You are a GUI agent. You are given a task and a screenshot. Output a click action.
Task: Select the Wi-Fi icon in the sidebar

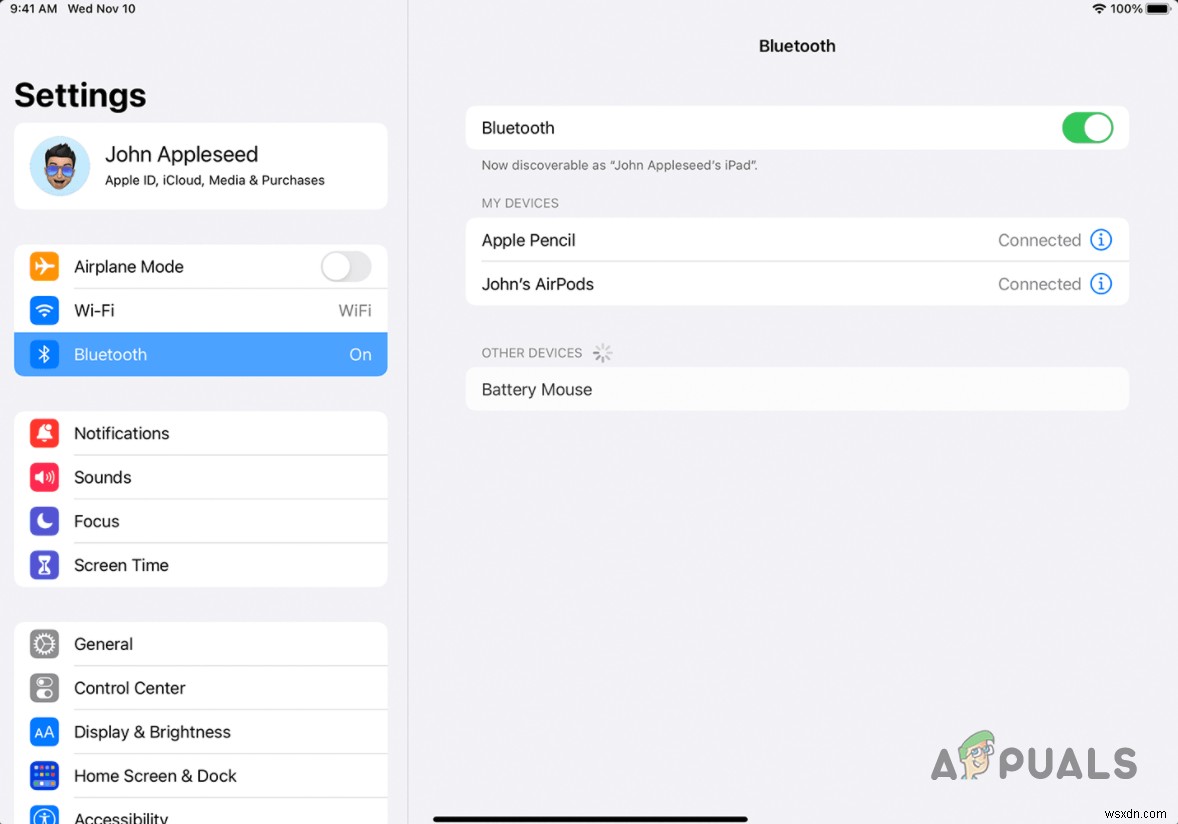pos(44,310)
